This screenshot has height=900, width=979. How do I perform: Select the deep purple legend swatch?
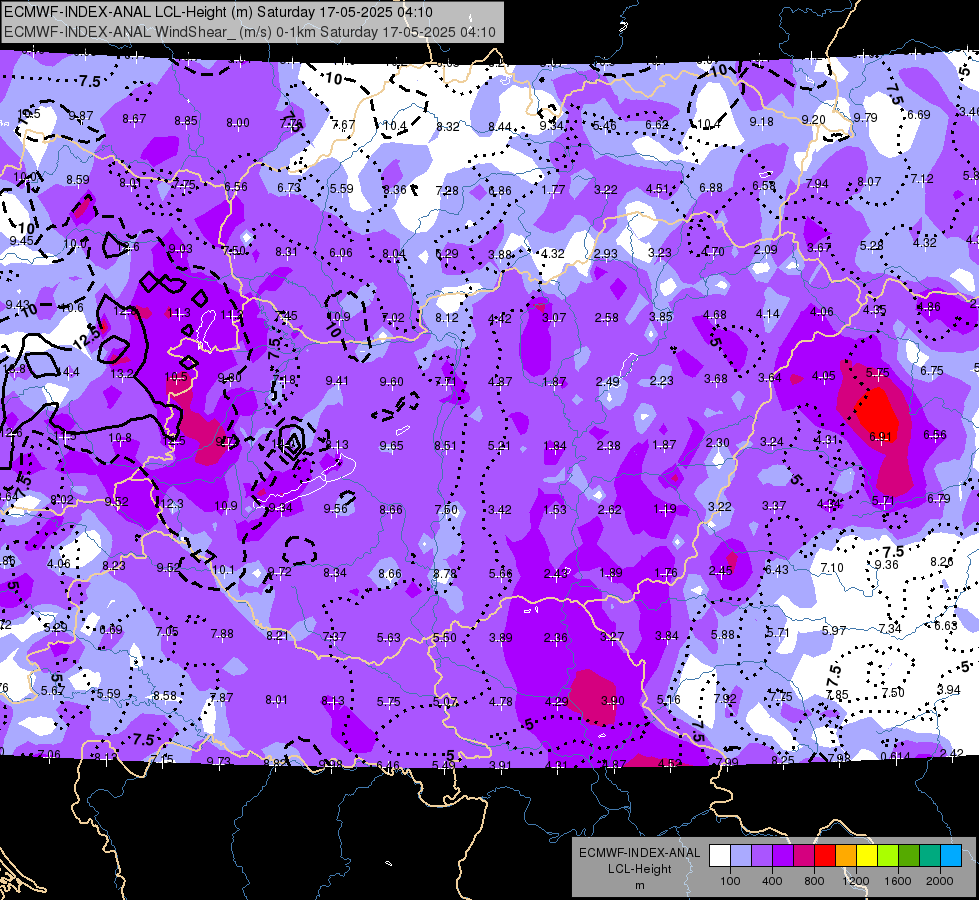[x=783, y=856]
